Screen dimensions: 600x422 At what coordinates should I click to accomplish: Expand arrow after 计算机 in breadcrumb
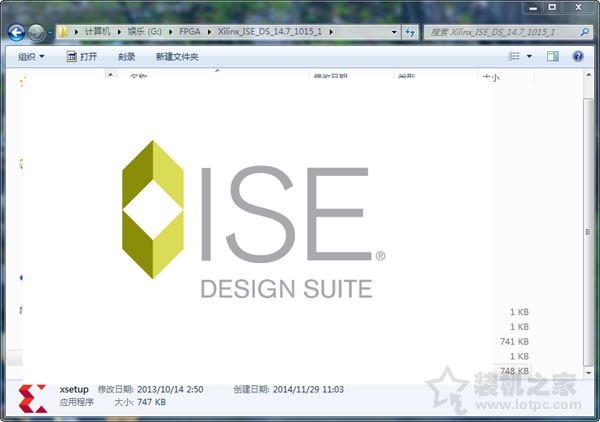[119, 32]
